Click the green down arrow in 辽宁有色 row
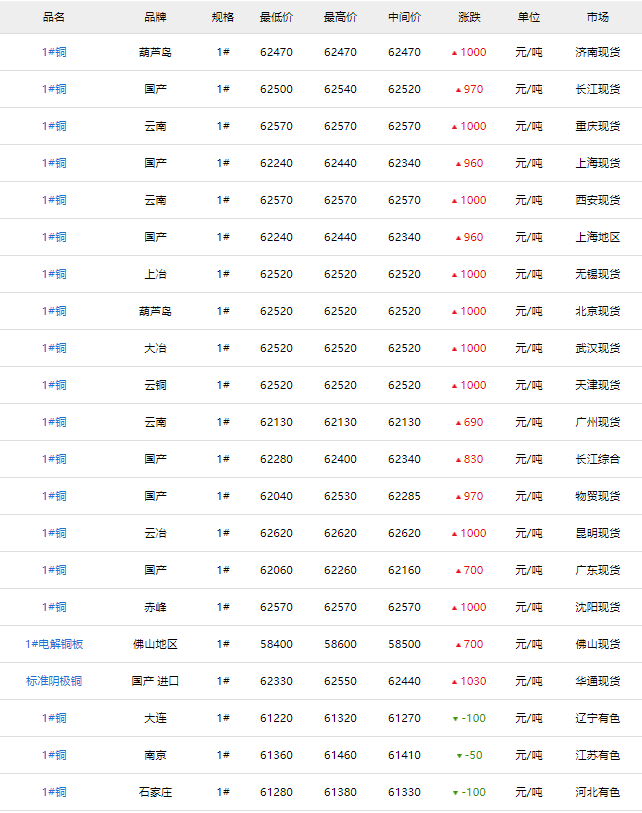 click(455, 719)
